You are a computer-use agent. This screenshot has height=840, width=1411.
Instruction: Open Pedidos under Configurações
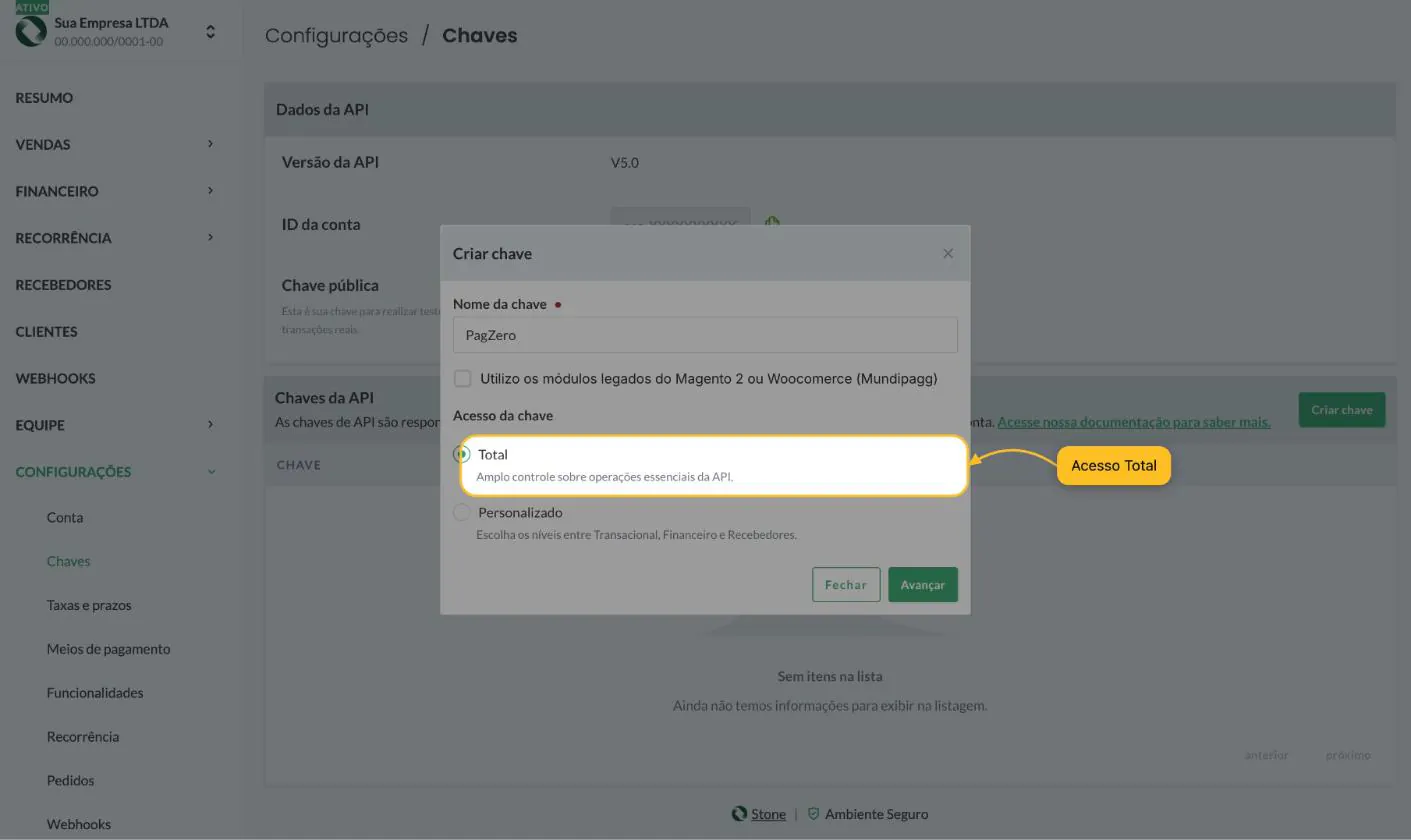[x=70, y=780]
